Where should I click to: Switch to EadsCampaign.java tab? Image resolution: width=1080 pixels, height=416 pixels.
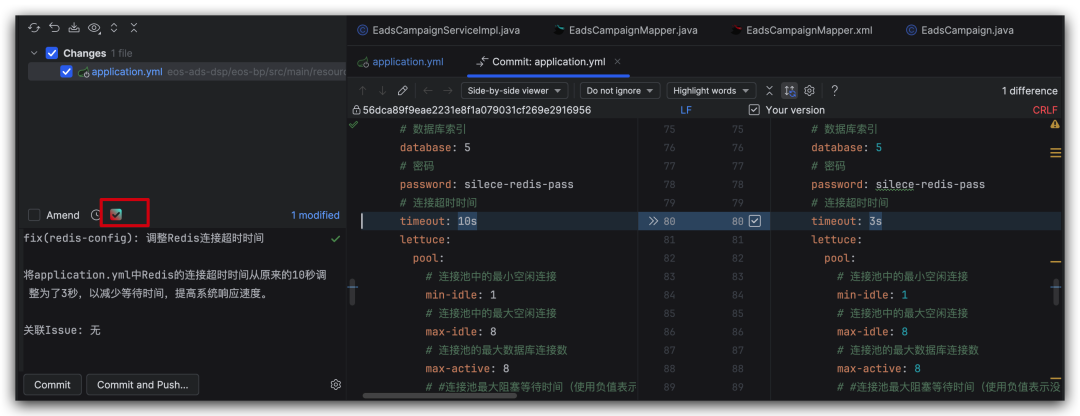[959, 30]
